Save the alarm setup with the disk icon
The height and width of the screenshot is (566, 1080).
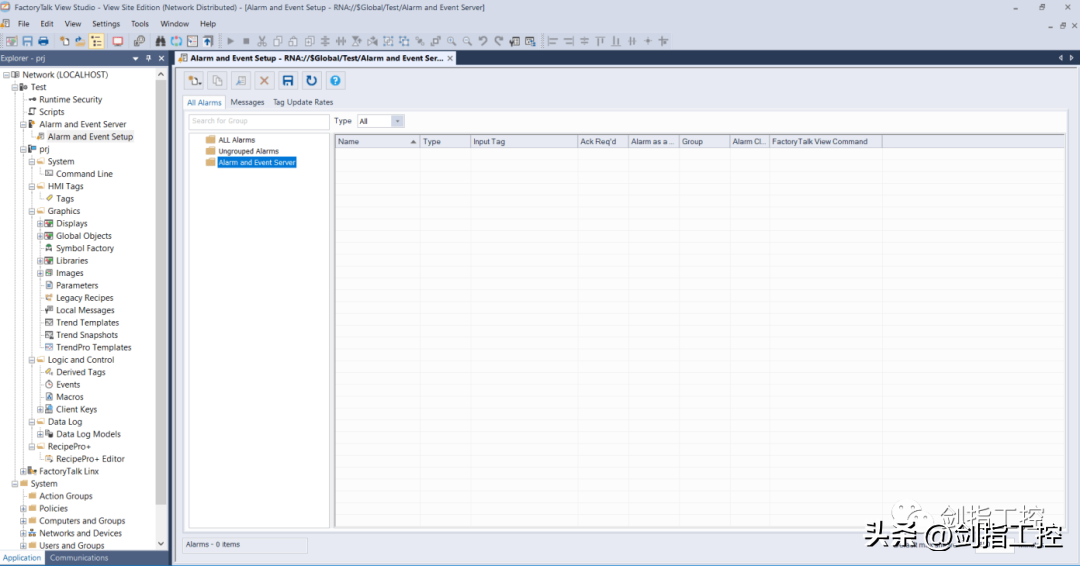pyautogui.click(x=288, y=81)
